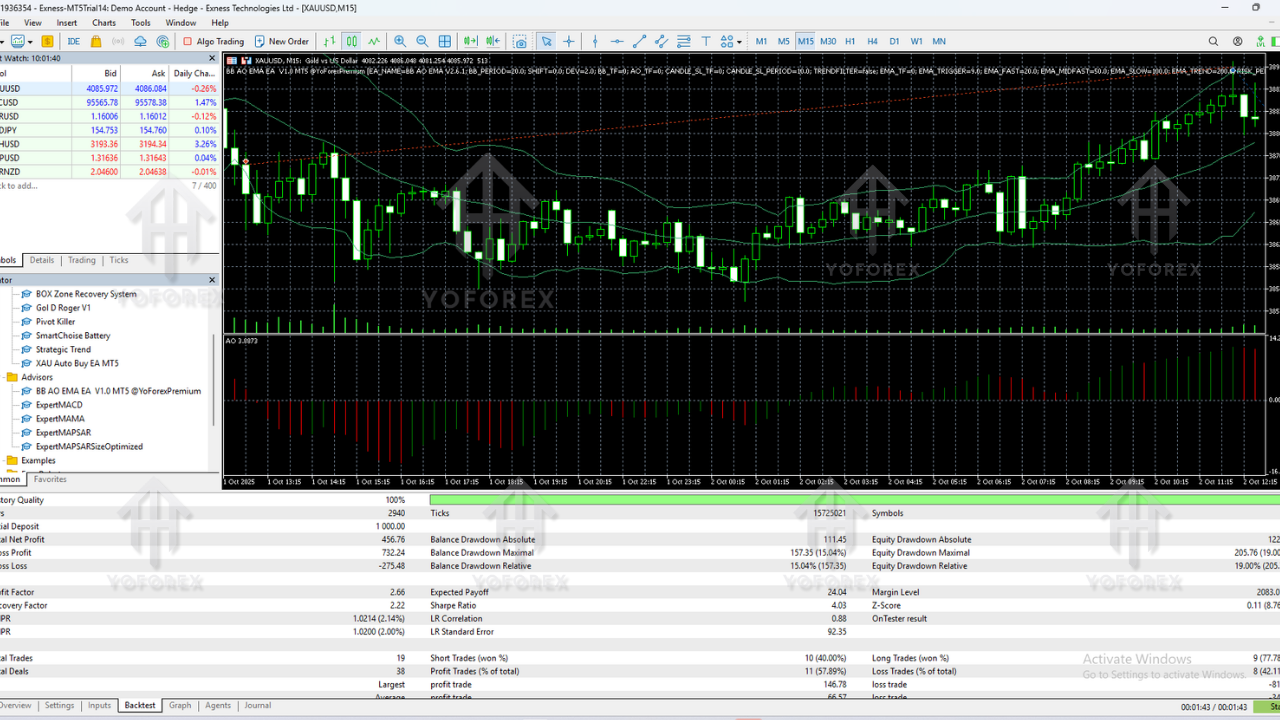Toggle Algo Trading on
The width and height of the screenshot is (1280, 720).
coord(211,41)
